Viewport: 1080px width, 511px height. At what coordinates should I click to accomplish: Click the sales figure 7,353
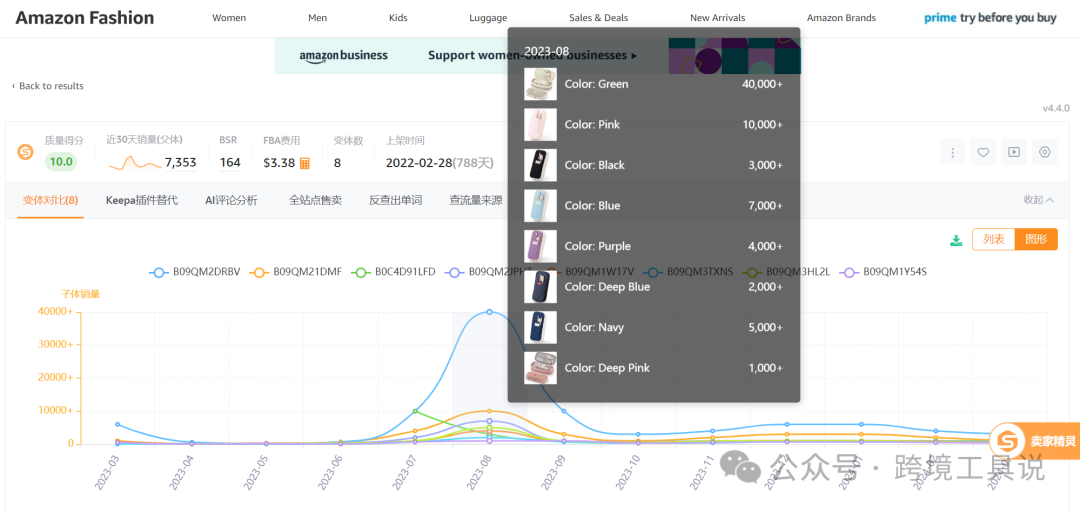pyautogui.click(x=180, y=163)
